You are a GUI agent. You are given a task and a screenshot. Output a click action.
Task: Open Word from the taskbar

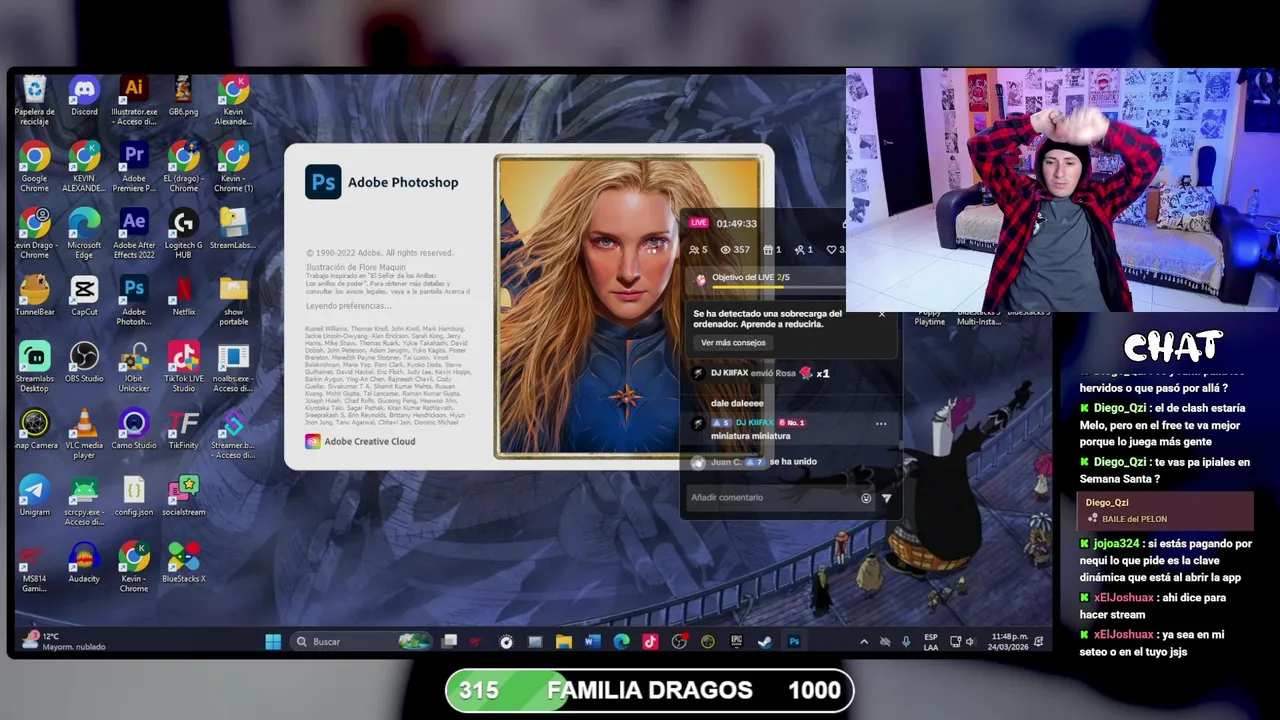click(x=592, y=642)
